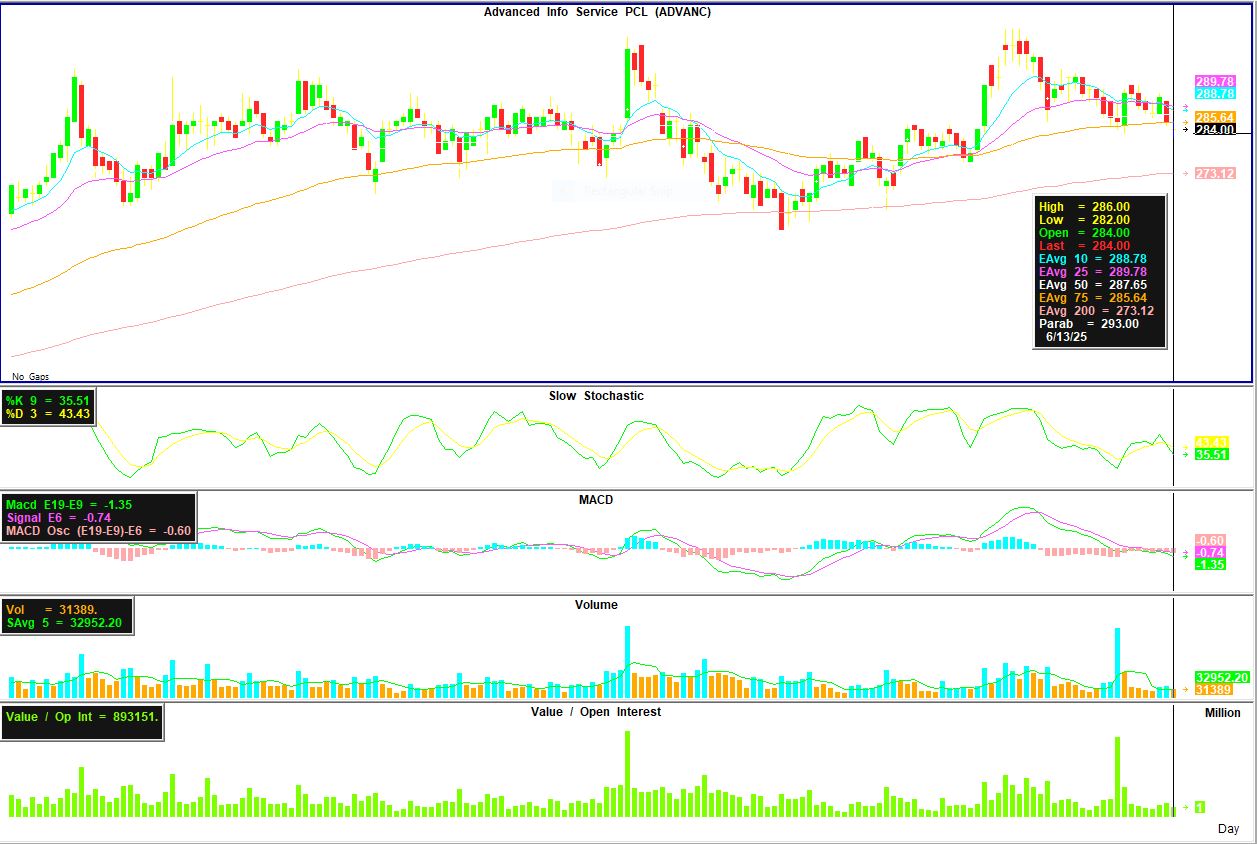
Task: Select the %D 3 = 43.43 legend entry
Action: (x=48, y=414)
